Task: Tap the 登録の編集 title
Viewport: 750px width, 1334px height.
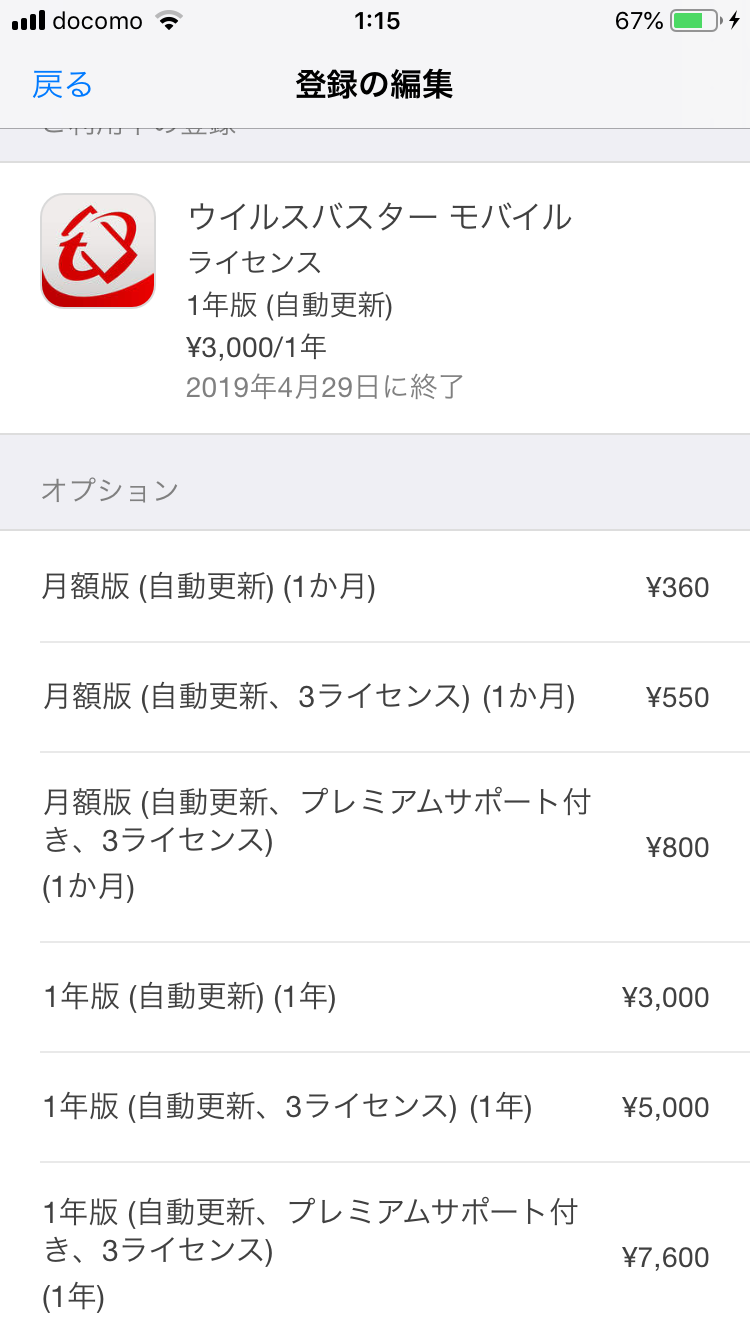Action: [374, 85]
